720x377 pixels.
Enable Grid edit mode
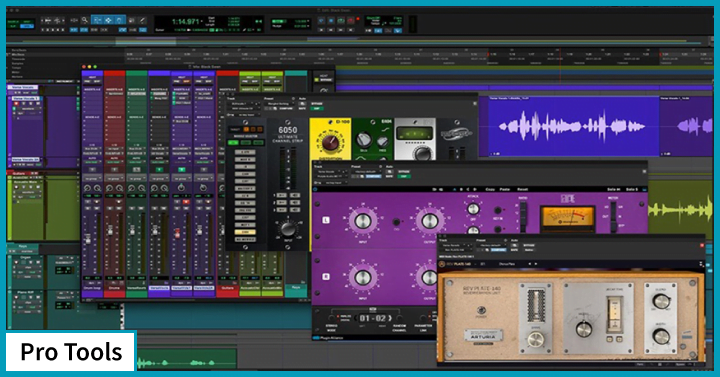click(27, 27)
